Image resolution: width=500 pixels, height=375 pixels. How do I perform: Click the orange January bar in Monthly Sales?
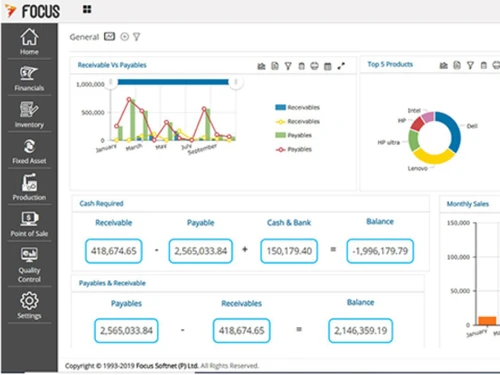(x=487, y=321)
